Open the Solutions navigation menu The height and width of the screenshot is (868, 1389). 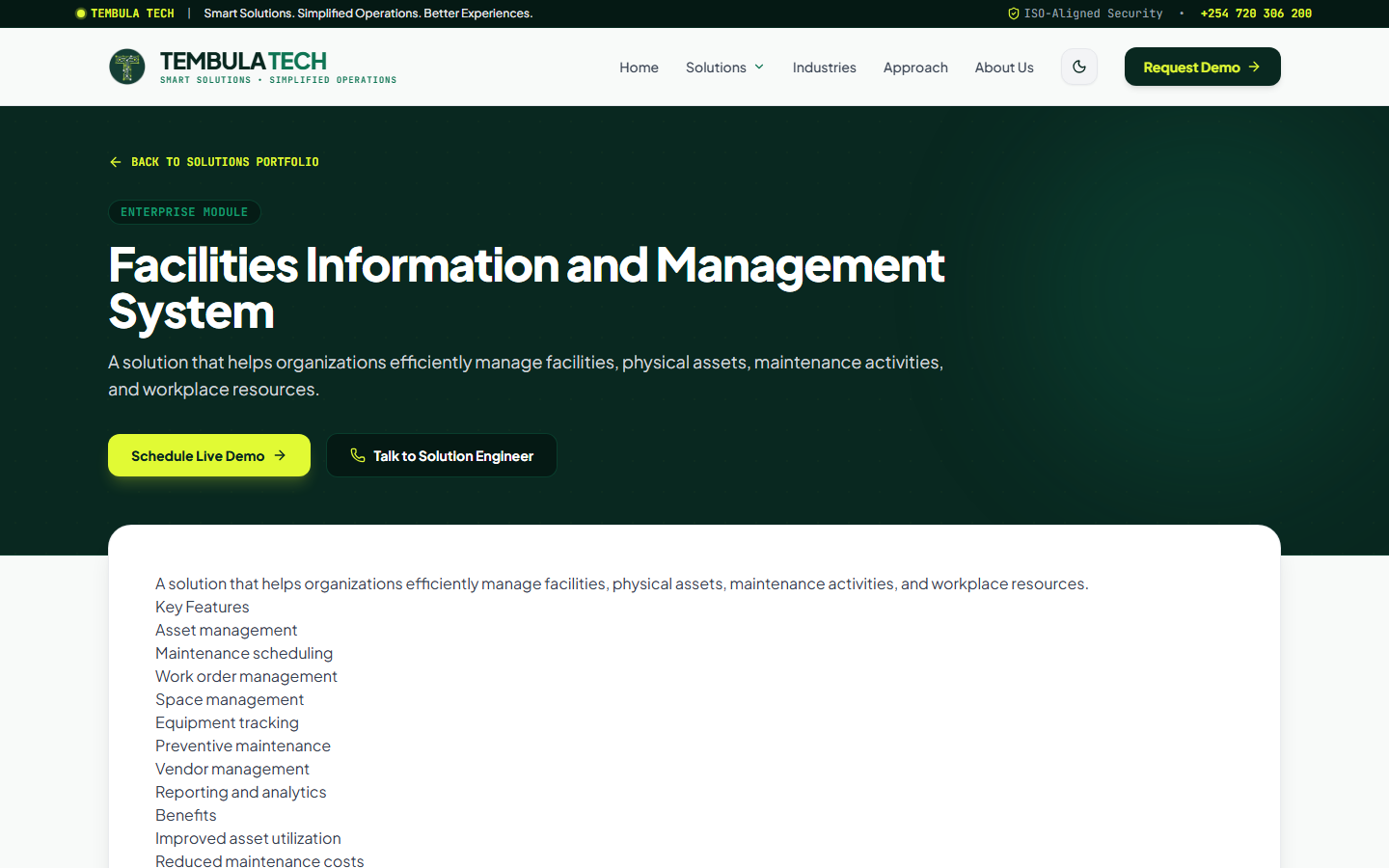725,67
